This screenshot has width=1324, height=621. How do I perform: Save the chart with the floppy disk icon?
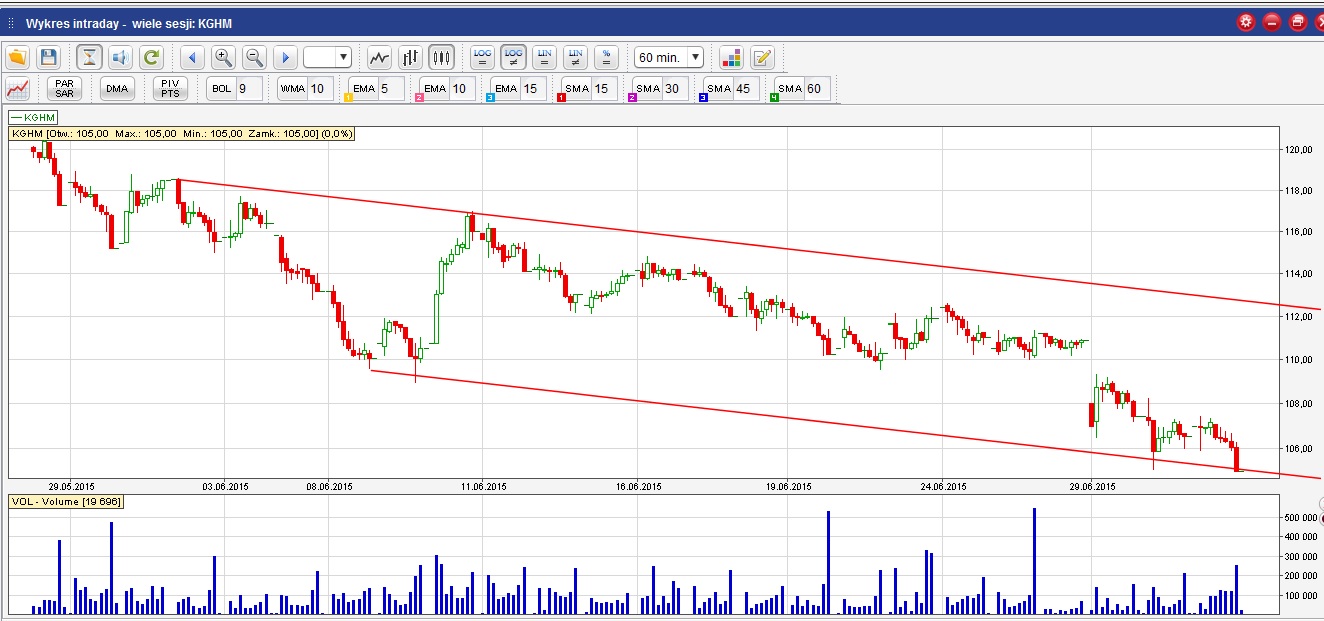click(x=48, y=57)
